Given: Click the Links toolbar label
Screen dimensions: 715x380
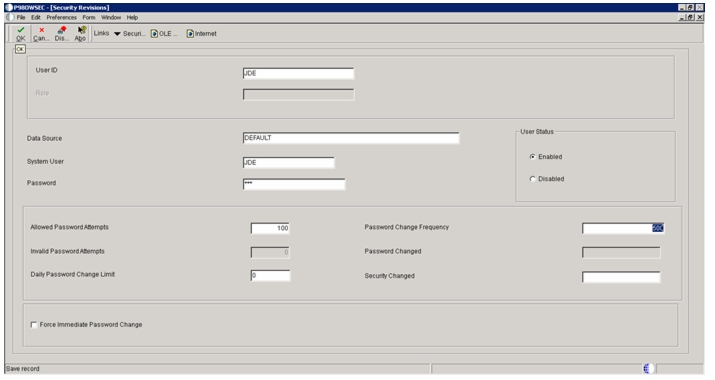Looking at the screenshot, I should [101, 33].
